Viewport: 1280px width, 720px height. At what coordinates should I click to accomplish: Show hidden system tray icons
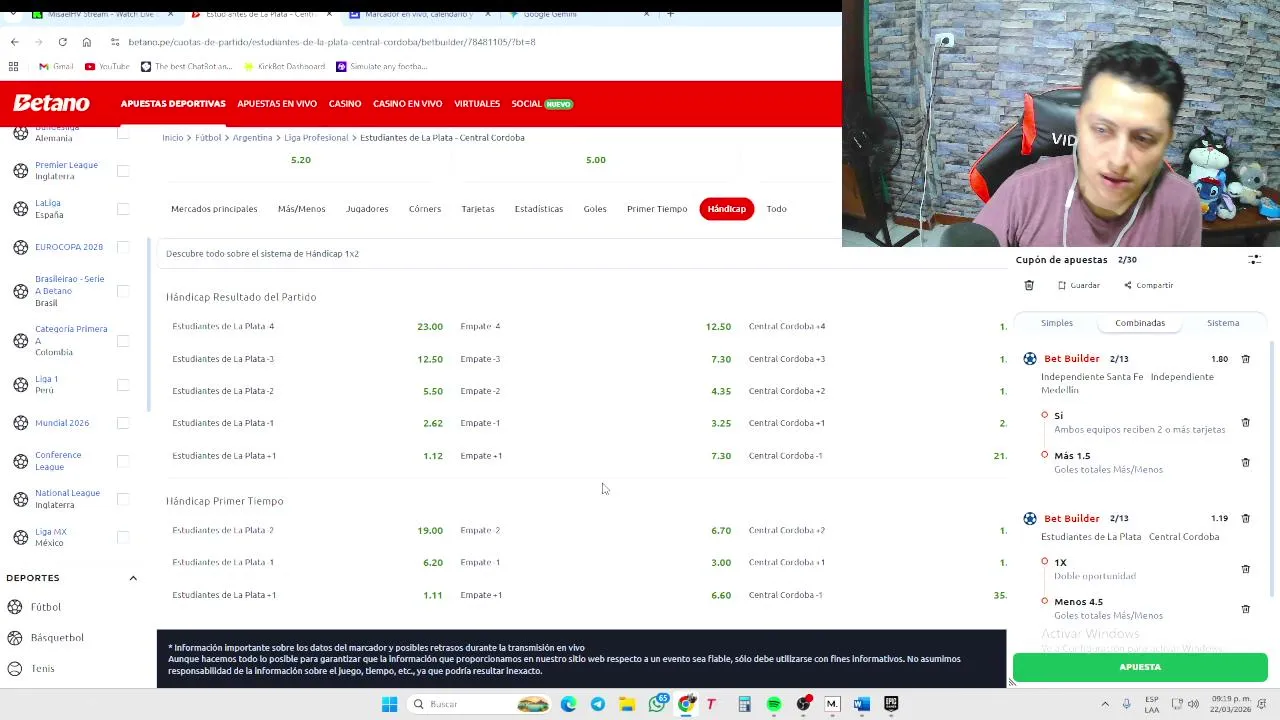(1105, 704)
